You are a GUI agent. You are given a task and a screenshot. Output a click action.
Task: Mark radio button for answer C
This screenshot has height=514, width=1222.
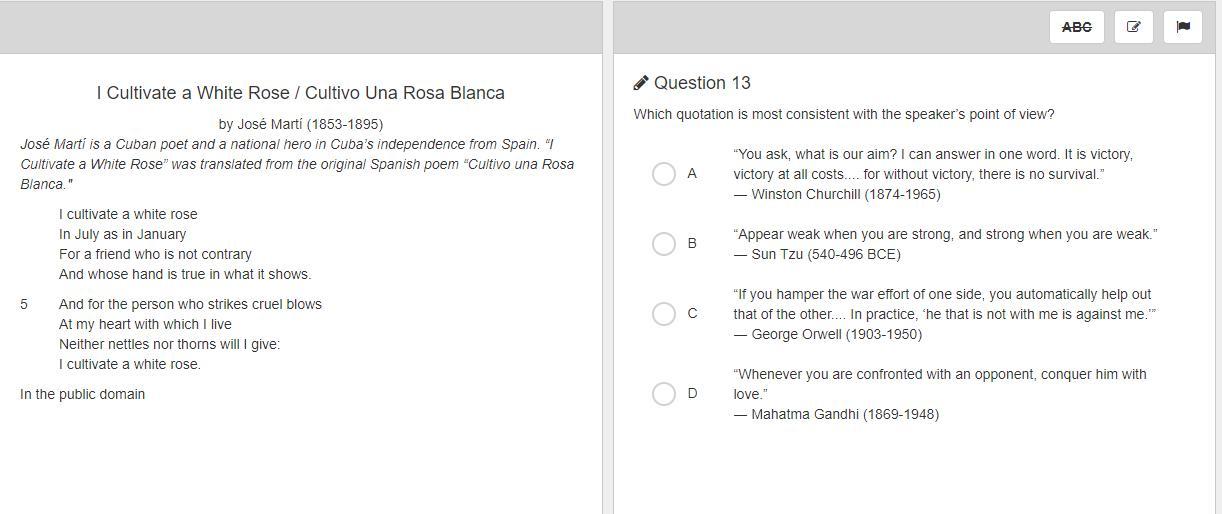[x=664, y=314]
